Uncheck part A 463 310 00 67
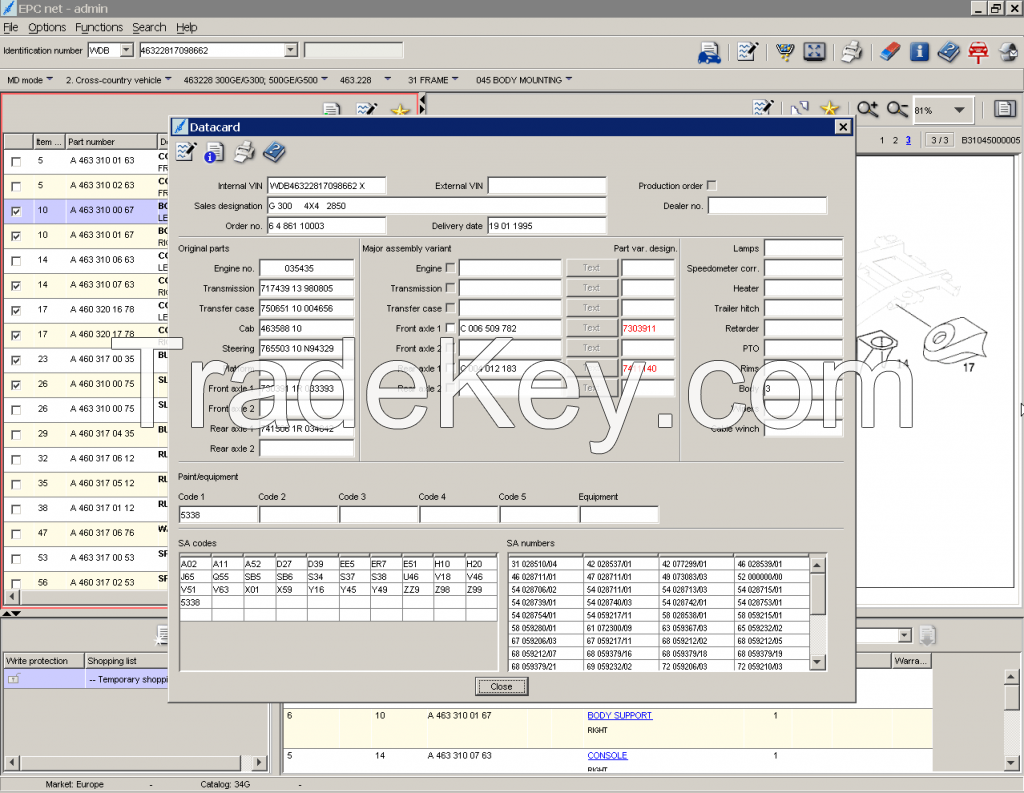Image resolution: width=1024 pixels, height=793 pixels. [x=16, y=211]
